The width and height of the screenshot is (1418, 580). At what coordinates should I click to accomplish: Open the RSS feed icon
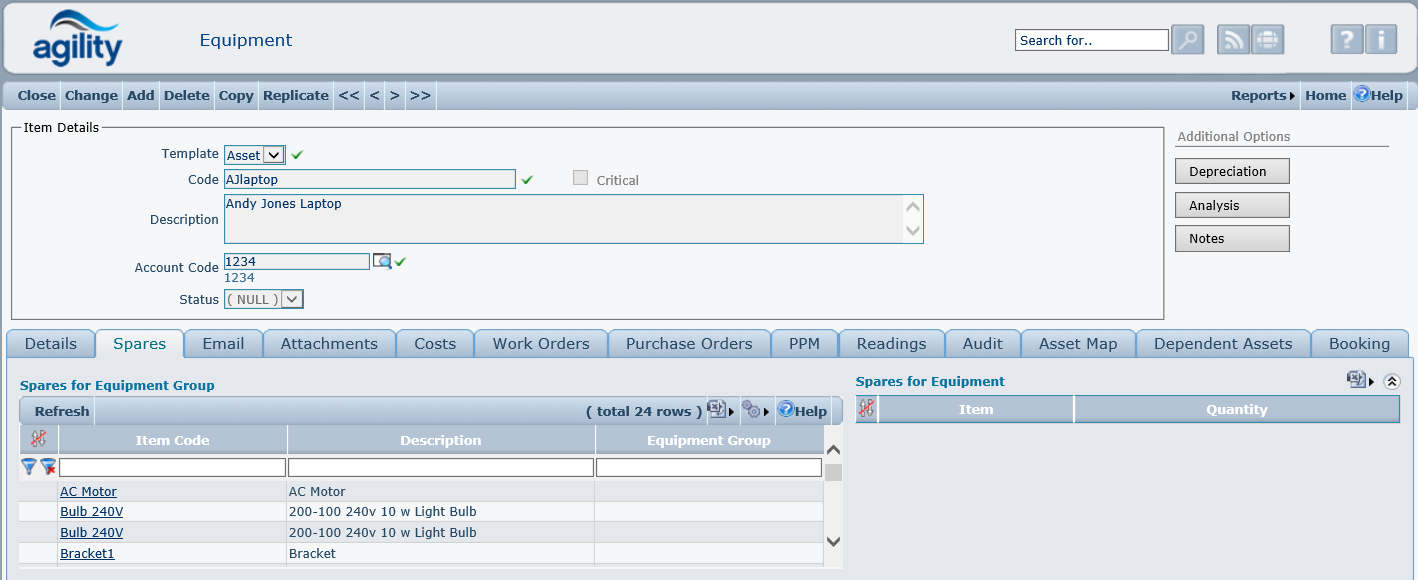click(x=1233, y=40)
